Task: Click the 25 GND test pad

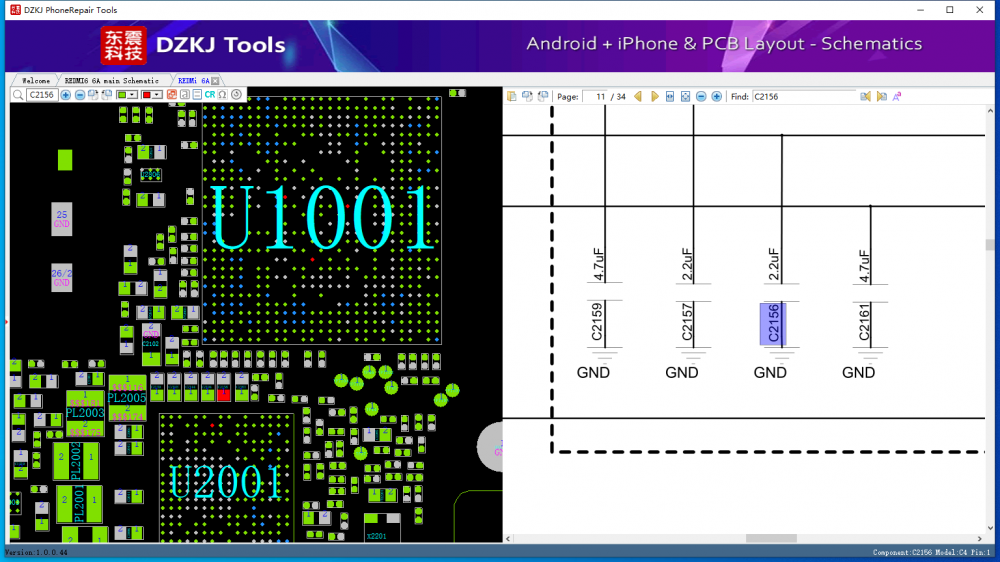Action: click(x=61, y=219)
